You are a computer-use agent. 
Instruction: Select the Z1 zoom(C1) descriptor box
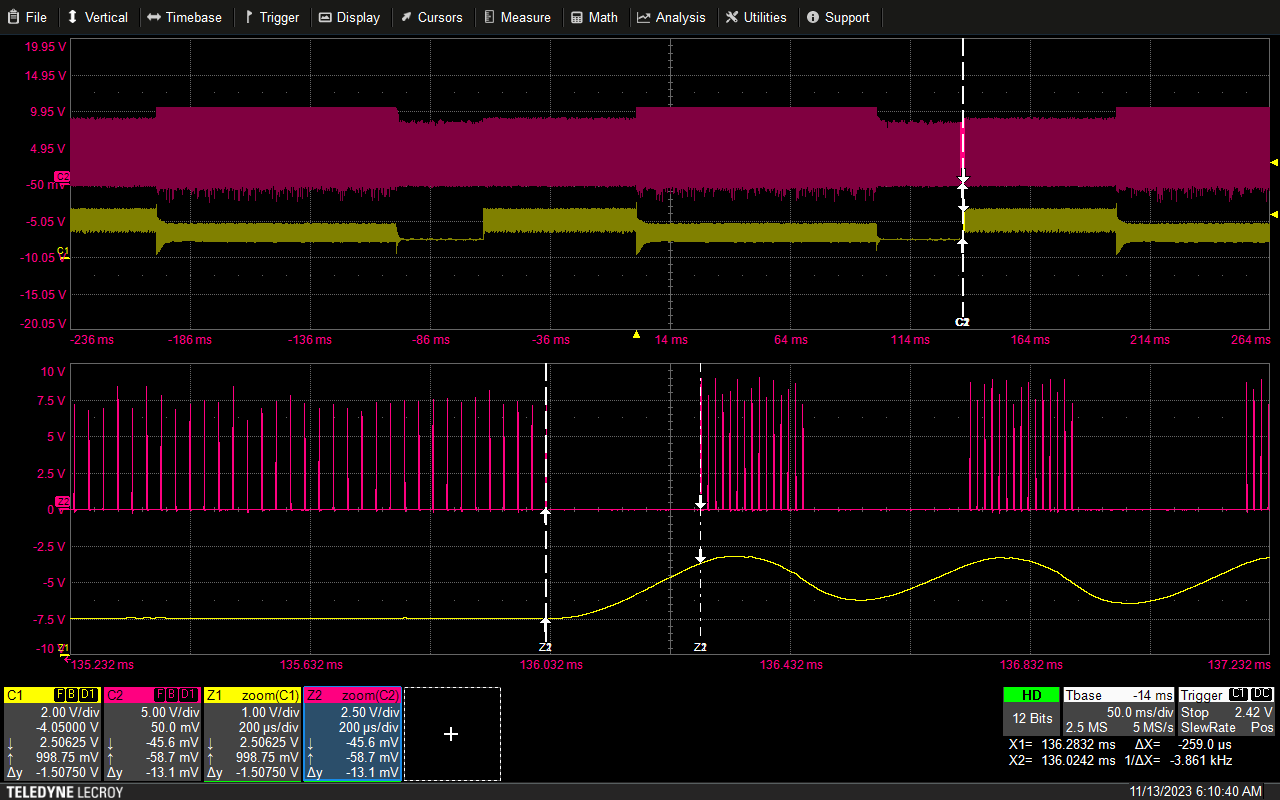tap(252, 733)
